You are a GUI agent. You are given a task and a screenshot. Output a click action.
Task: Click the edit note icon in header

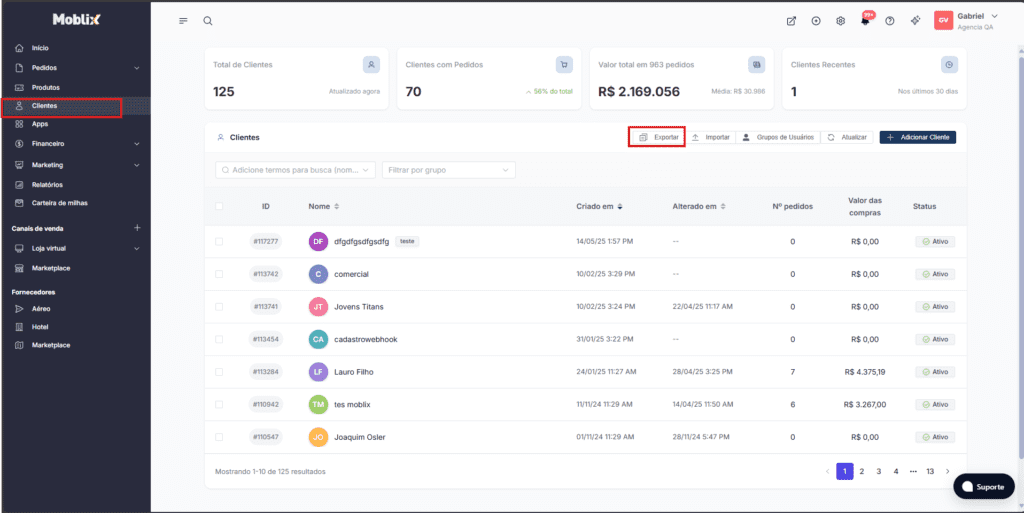(x=792, y=21)
